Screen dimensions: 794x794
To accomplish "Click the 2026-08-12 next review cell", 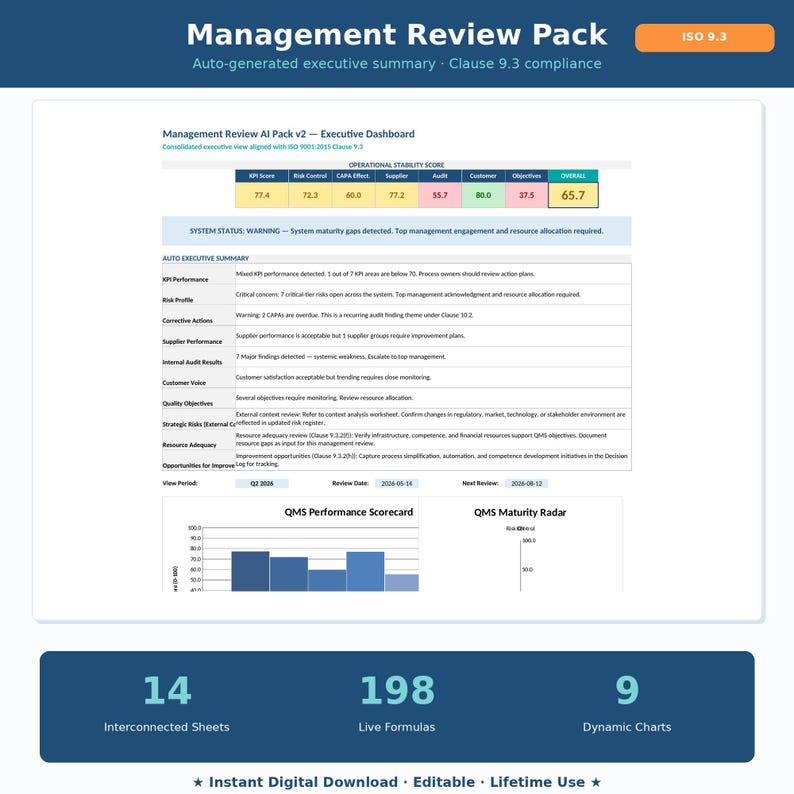I will (527, 484).
